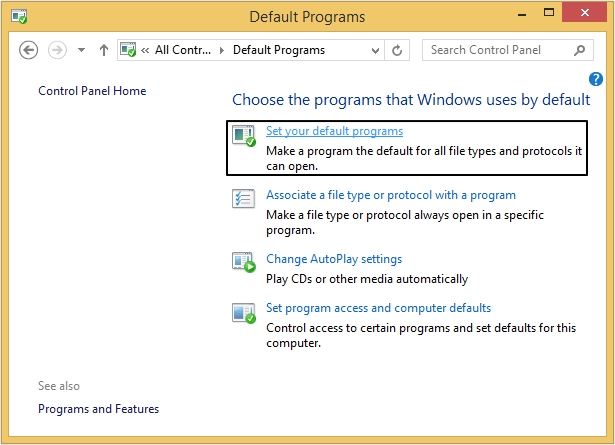Open 'Set your default programs' link
This screenshot has height=445, width=615.
point(334,131)
